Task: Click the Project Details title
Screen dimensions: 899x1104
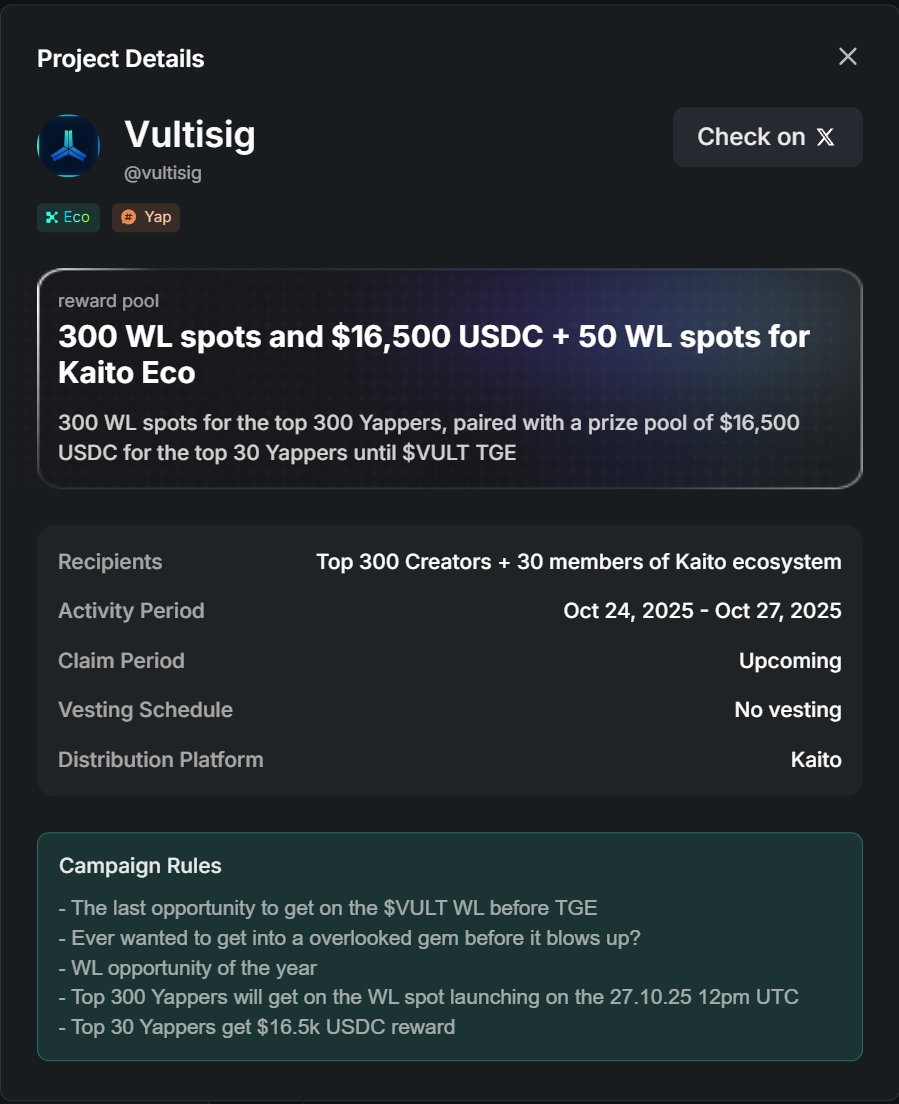Action: pyautogui.click(x=120, y=59)
